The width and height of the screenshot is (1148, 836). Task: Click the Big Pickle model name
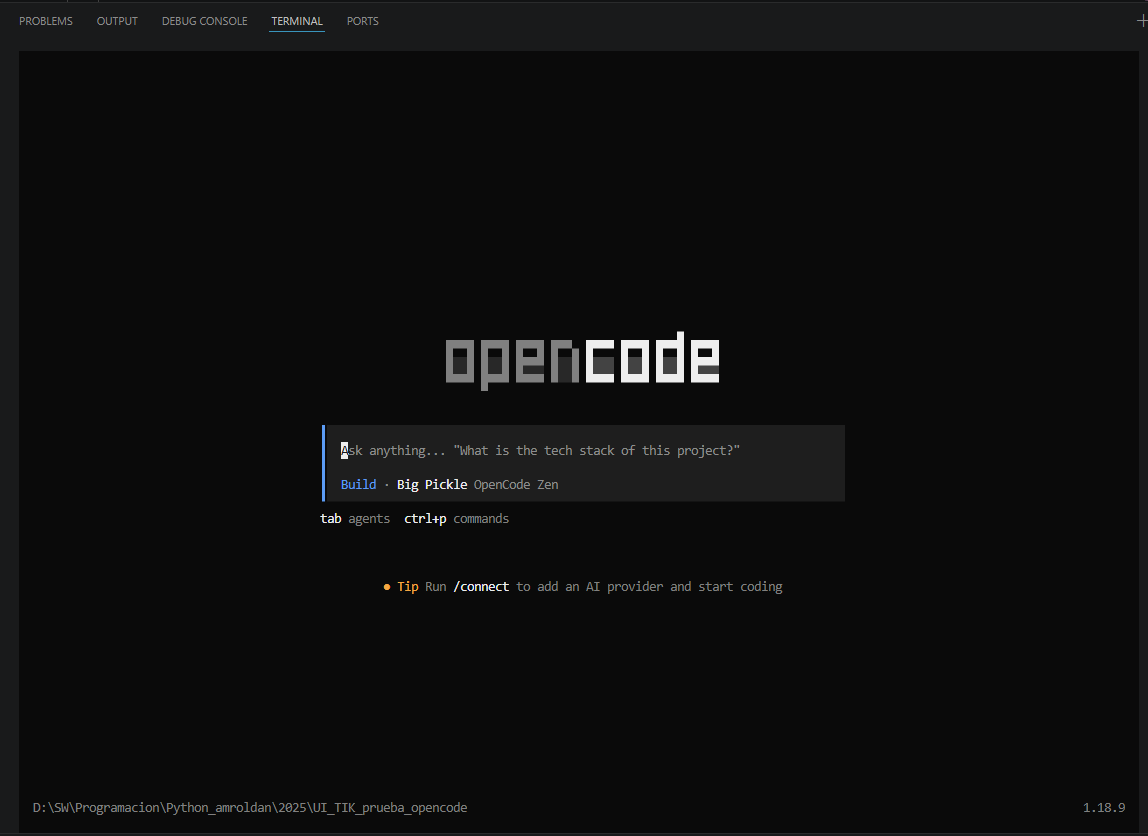(432, 485)
